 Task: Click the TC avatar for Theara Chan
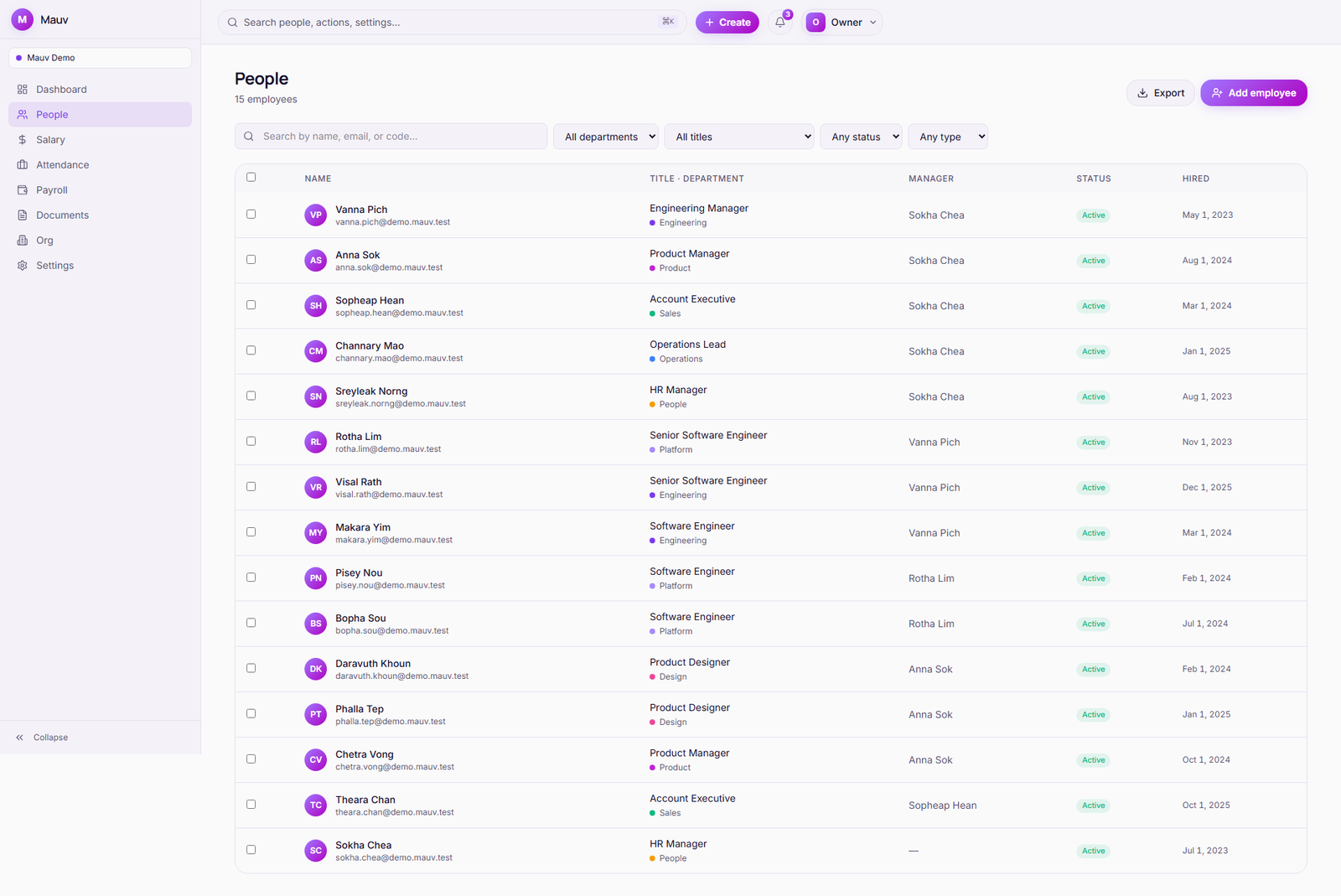(316, 805)
